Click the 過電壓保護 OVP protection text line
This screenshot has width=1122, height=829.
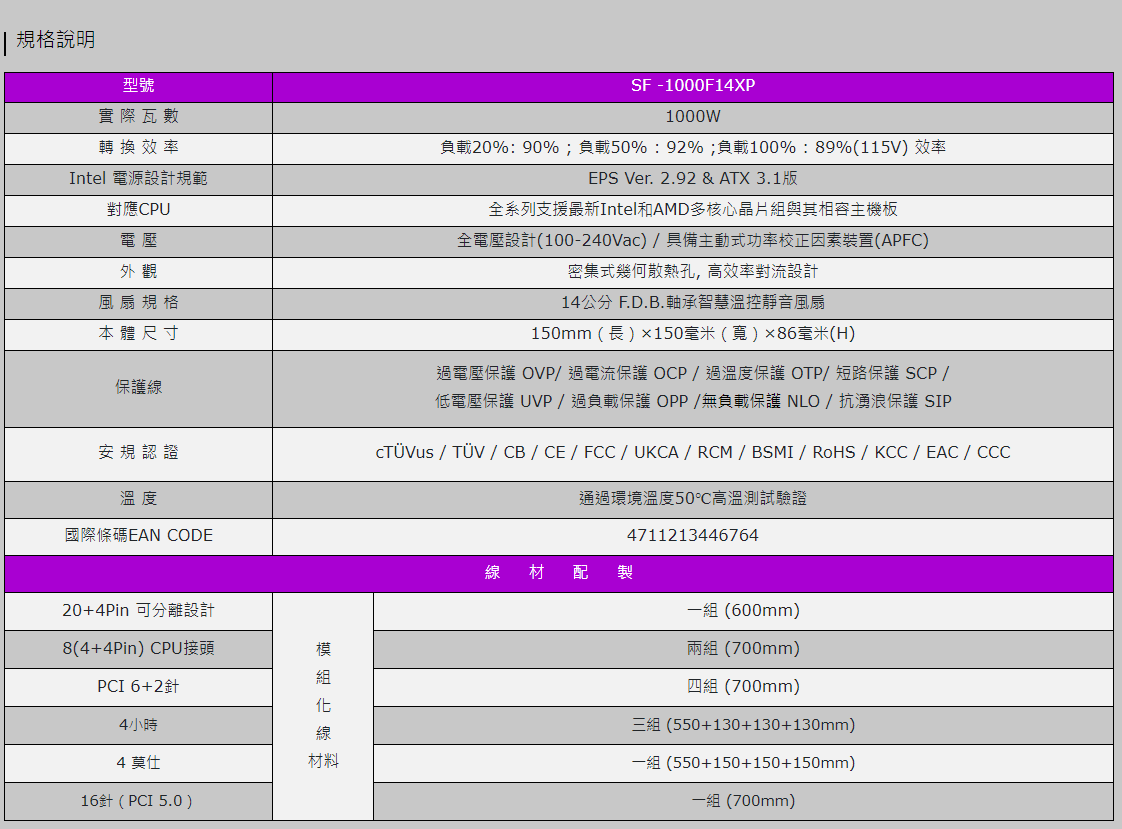[x=692, y=374]
